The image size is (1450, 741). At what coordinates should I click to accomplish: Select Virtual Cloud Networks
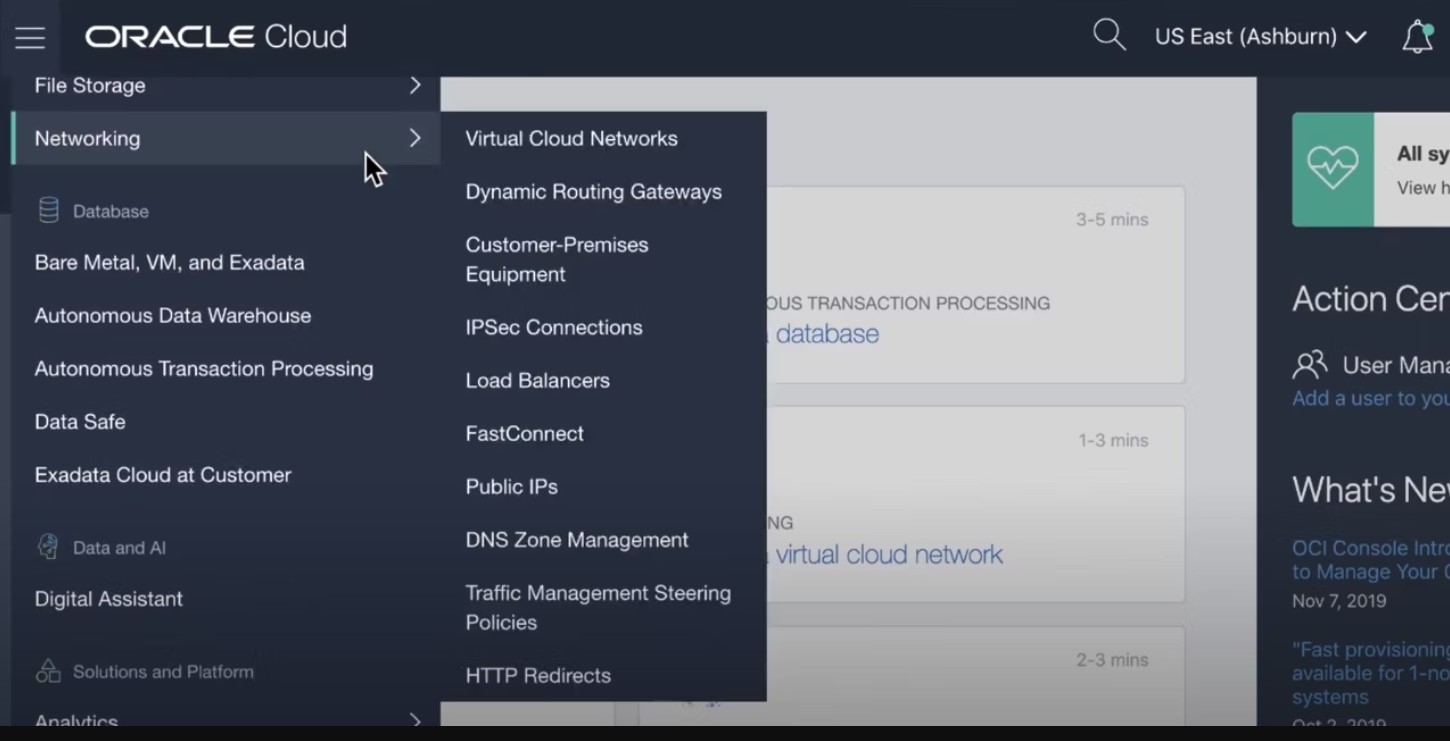coord(571,138)
